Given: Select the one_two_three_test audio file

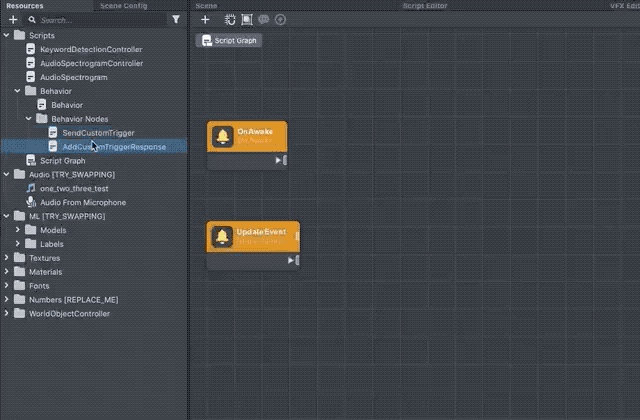Looking at the screenshot, I should coord(75,188).
